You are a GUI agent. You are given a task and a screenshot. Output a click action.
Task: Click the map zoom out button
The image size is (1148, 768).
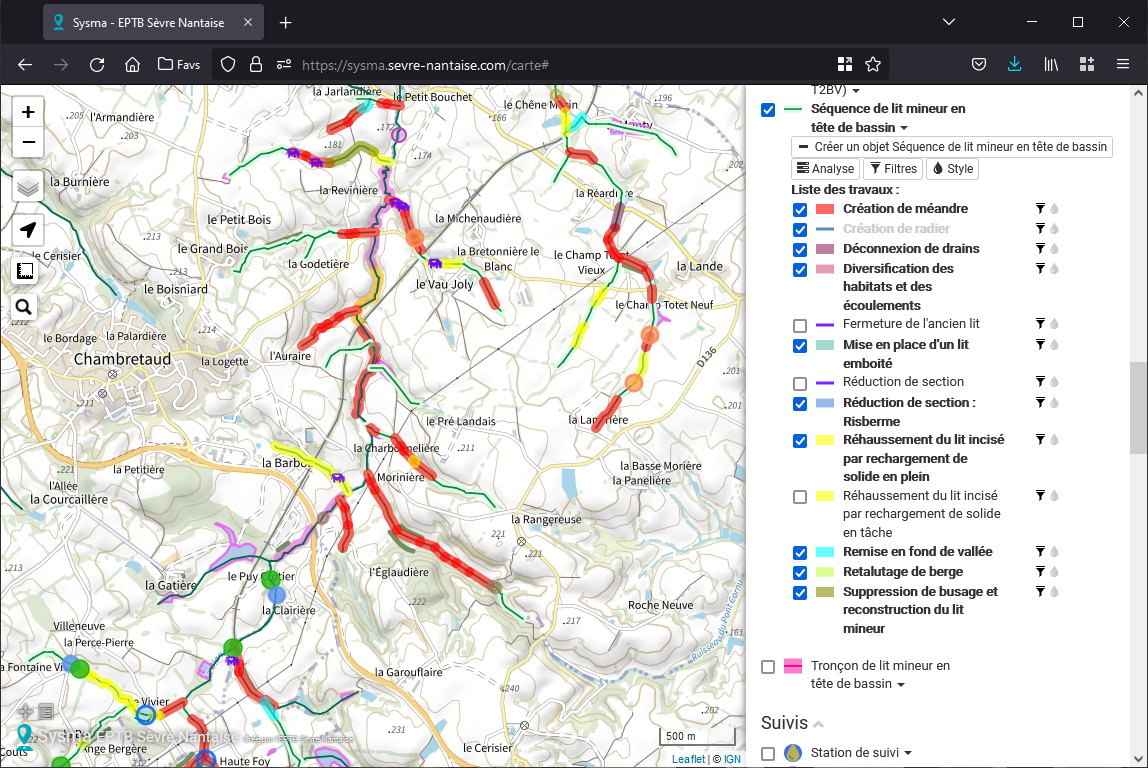point(28,142)
